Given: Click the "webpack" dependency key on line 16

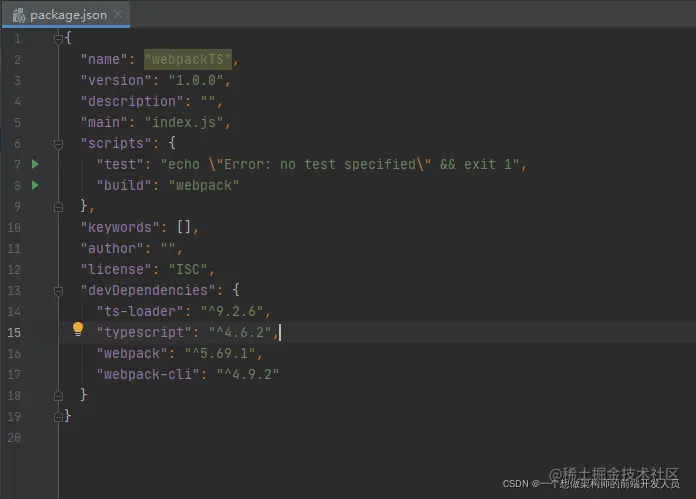Looking at the screenshot, I should pos(132,353).
